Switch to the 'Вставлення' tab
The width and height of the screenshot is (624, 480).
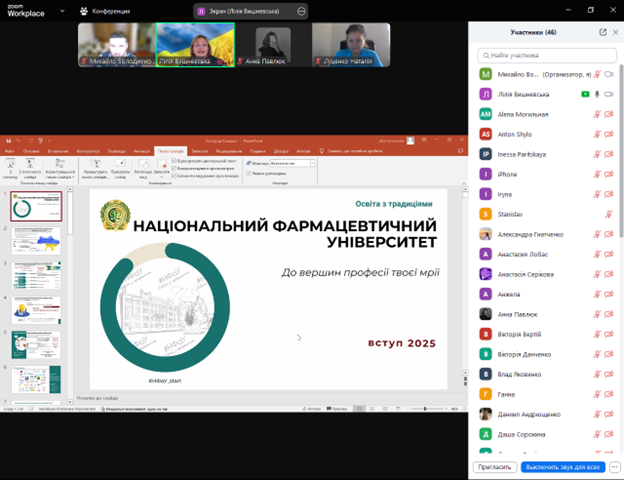58,151
